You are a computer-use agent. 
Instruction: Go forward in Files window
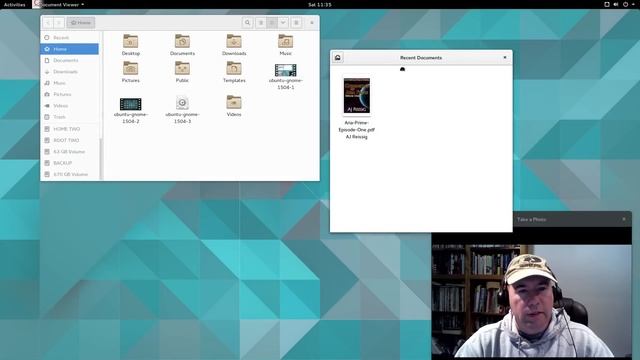[59, 23]
